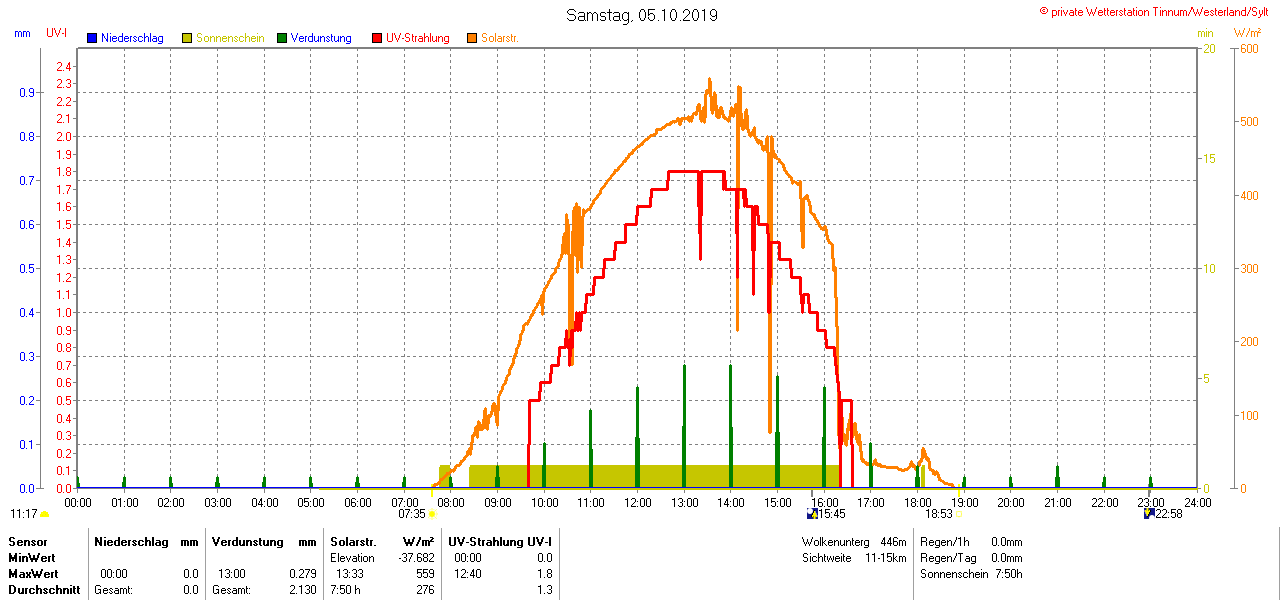Click the Niederschlag column header in table
Viewport: 1280px width, 600px height.
click(x=133, y=541)
